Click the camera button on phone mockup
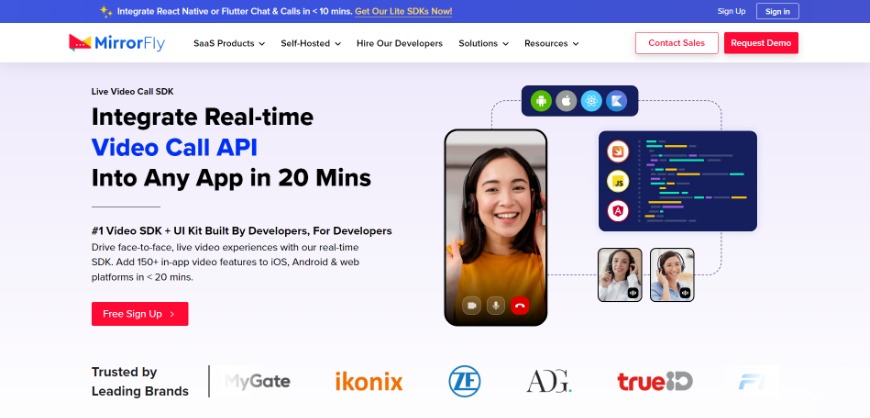870x418 pixels. tap(472, 305)
